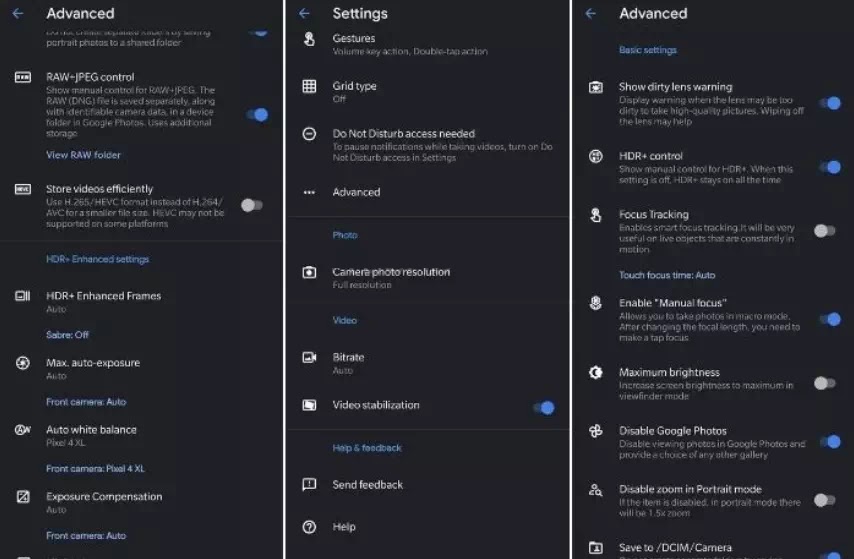Toggle Video stabilization switch

[544, 407]
